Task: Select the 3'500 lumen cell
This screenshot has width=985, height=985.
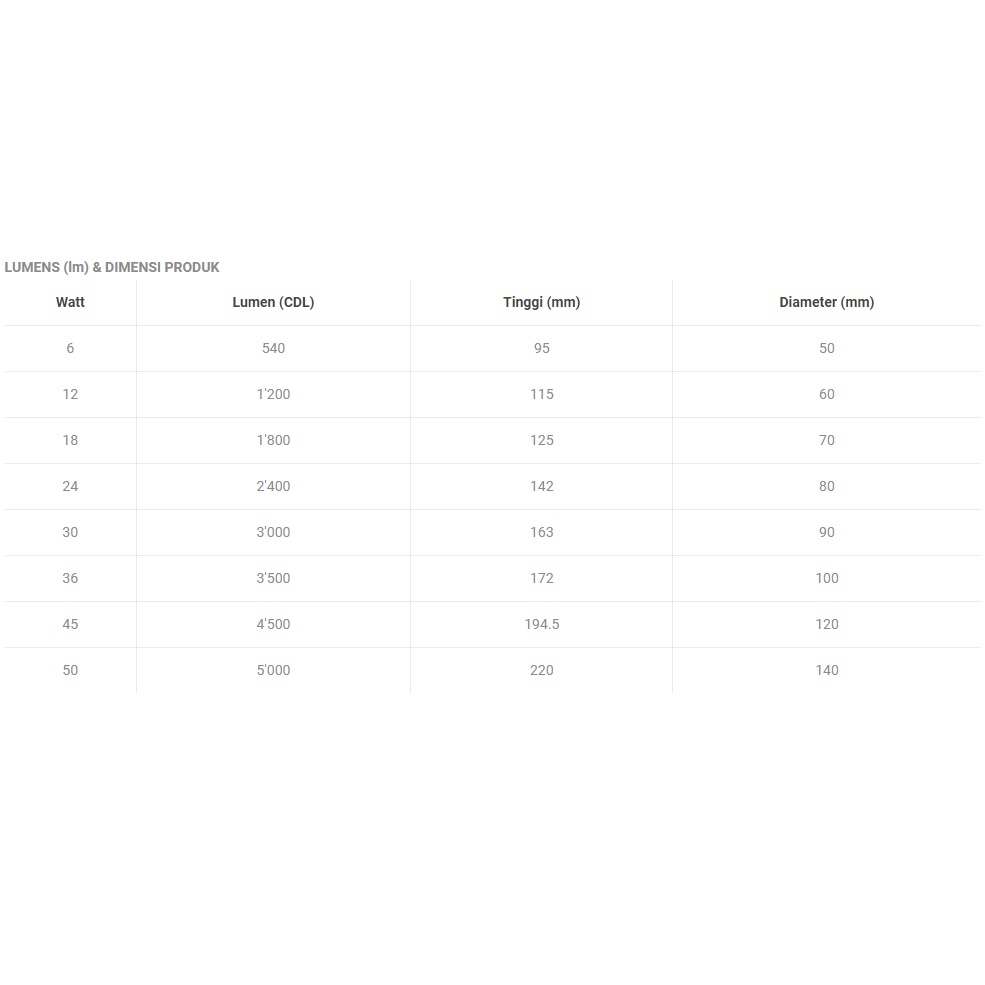Action: tap(273, 578)
